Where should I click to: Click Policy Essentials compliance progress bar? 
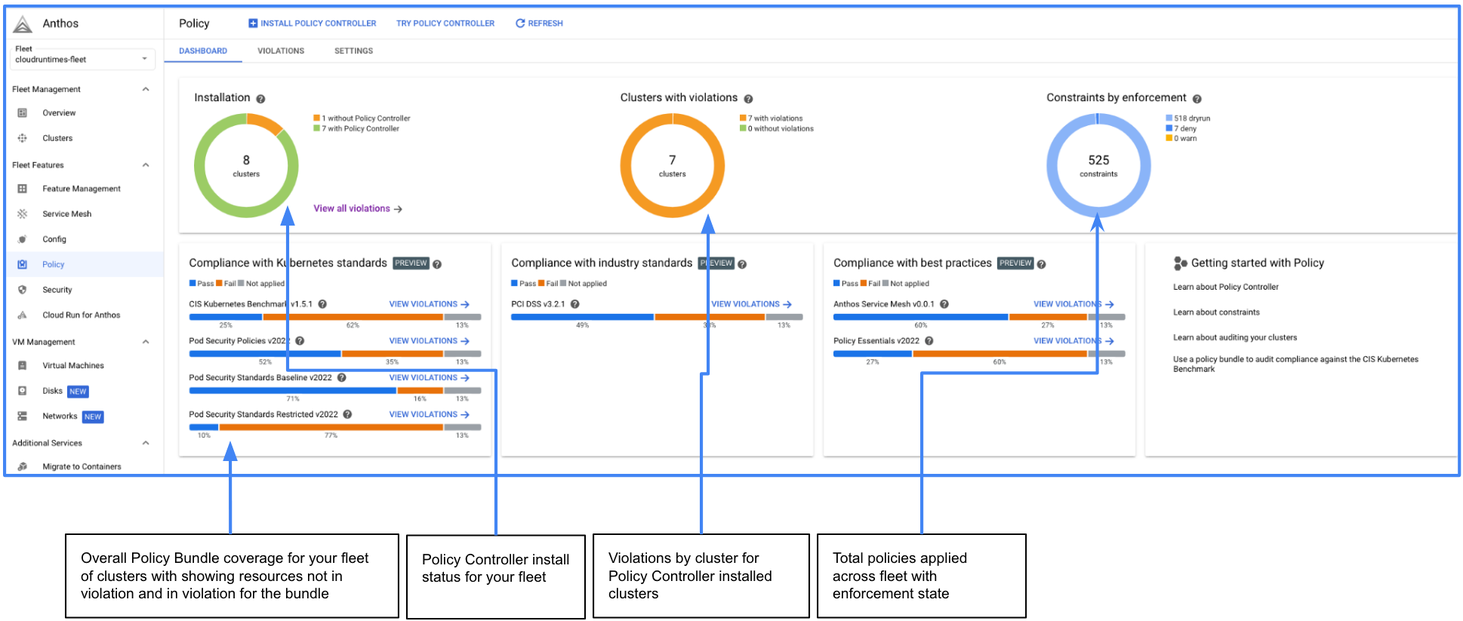979,353
